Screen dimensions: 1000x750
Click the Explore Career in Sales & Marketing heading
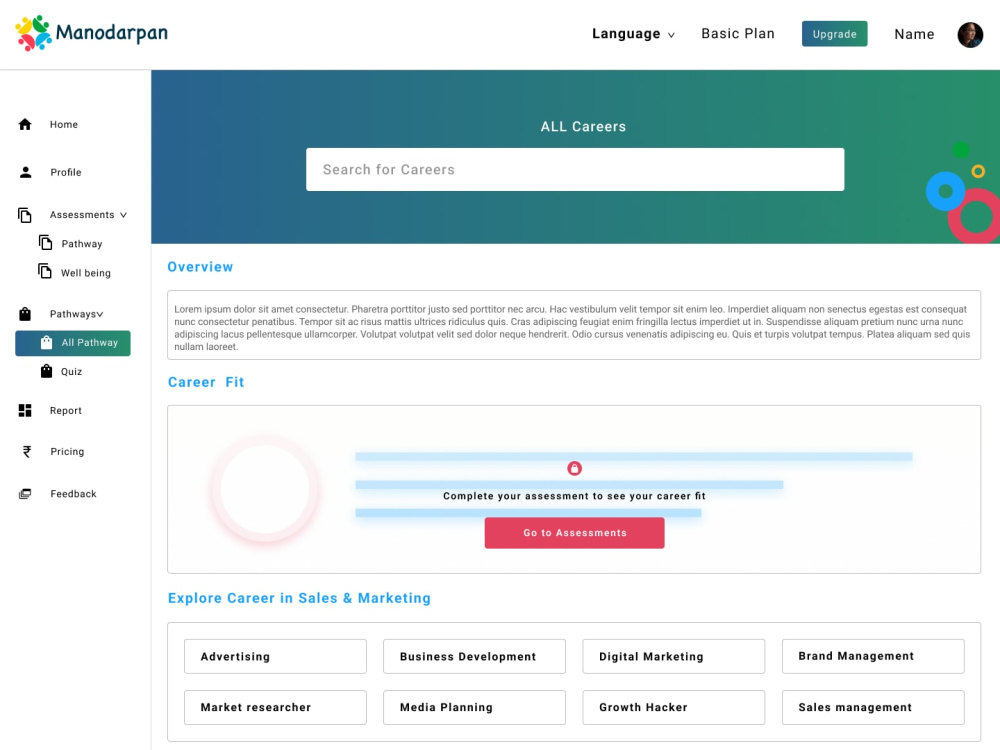299,598
